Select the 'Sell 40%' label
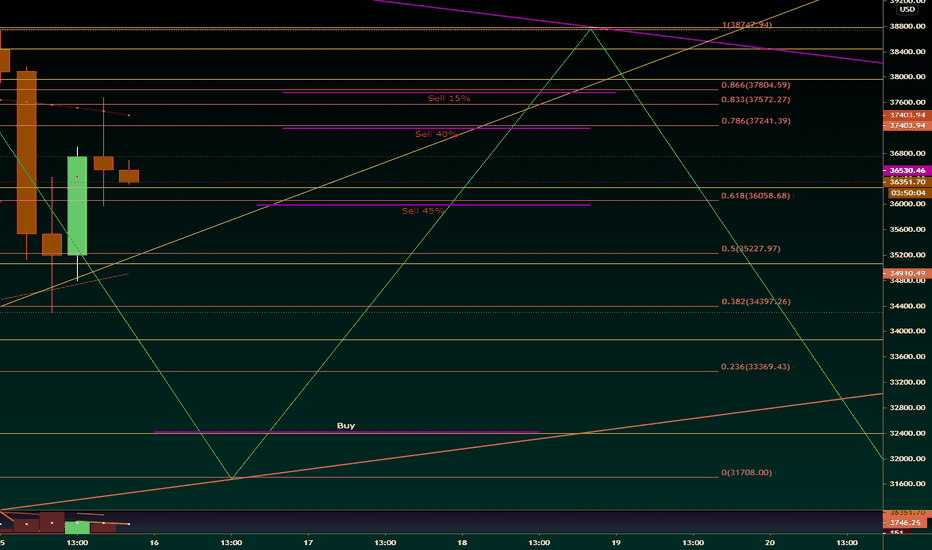 [436, 134]
